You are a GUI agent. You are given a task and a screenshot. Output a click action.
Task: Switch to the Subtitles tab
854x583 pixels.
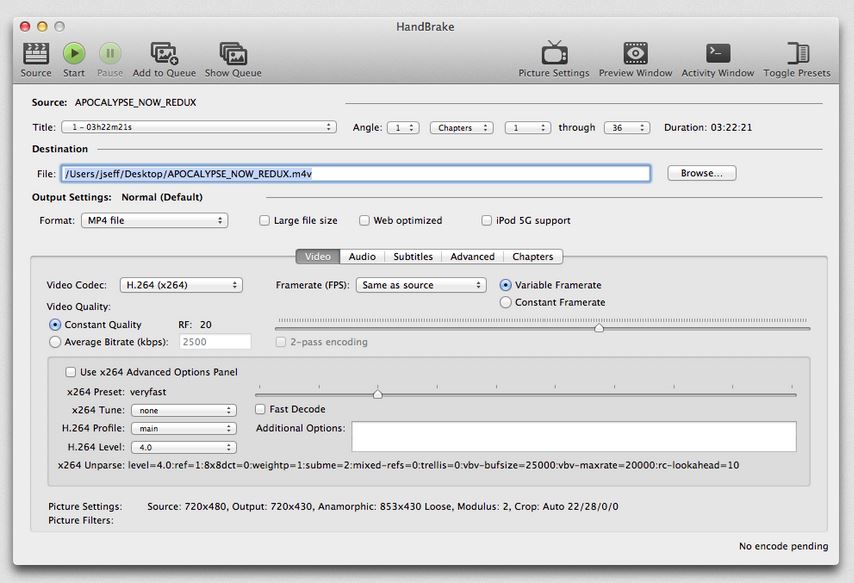[413, 257]
